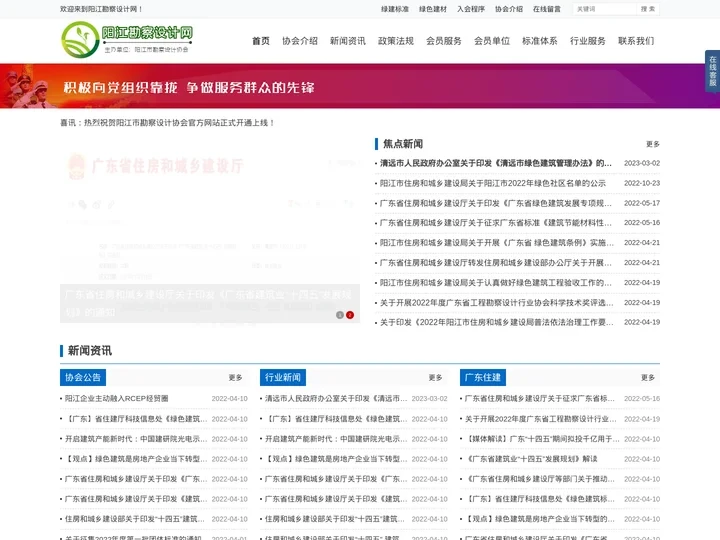Click the 绿建标准 top link
The height and width of the screenshot is (540, 720).
395,9
